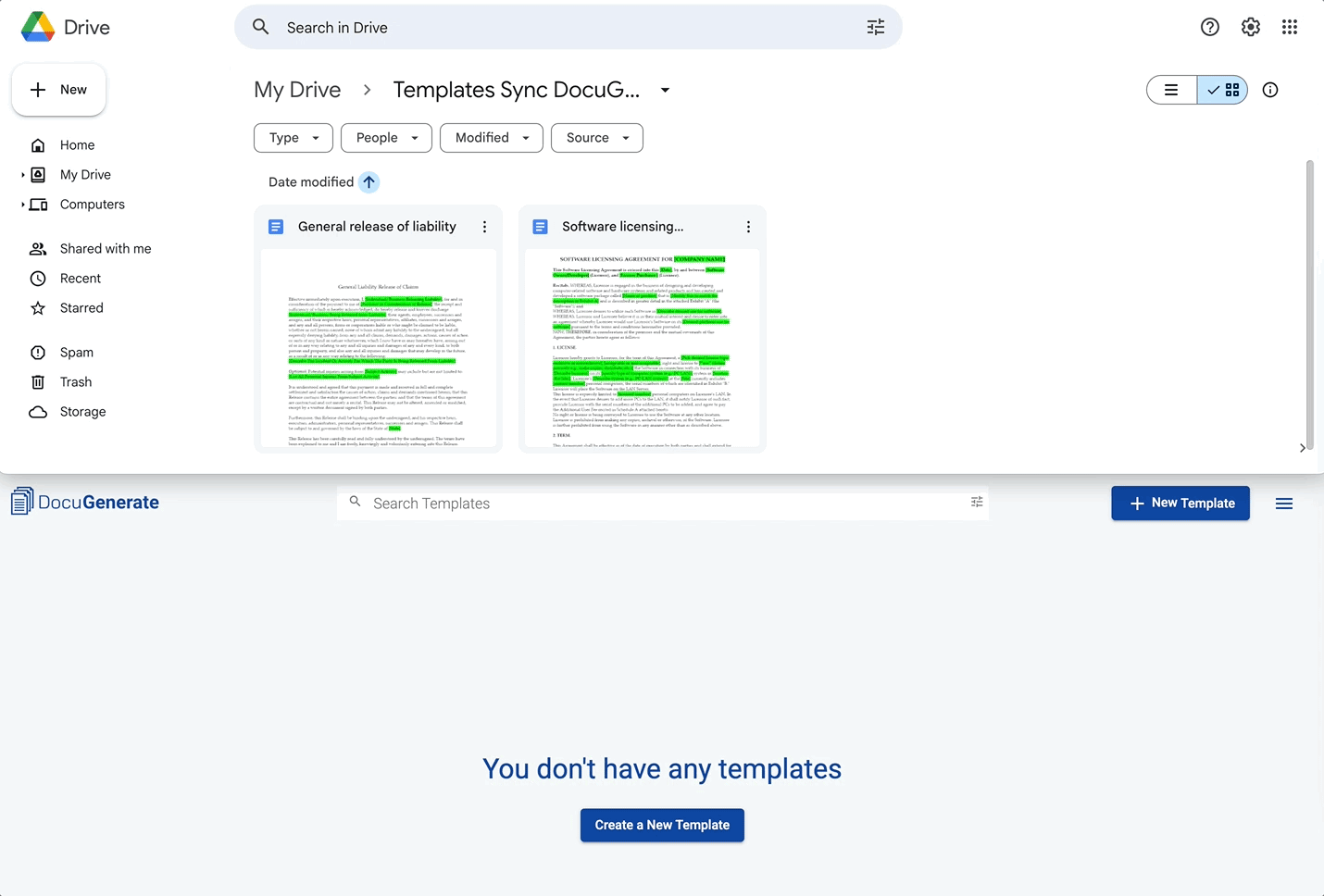Open more actions for Software licensing file
Viewport: 1324px width, 896px height.
pyautogui.click(x=748, y=227)
